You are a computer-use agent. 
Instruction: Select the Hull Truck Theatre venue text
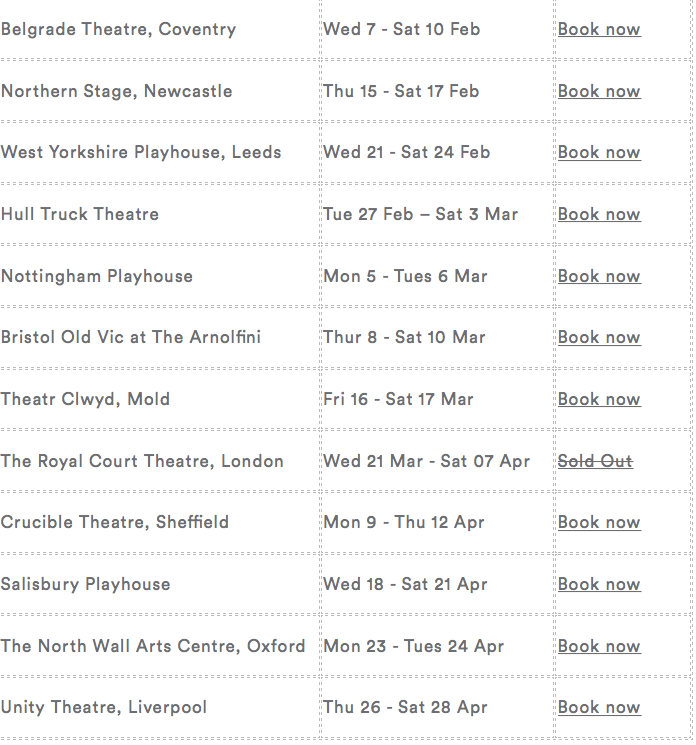[x=80, y=214]
